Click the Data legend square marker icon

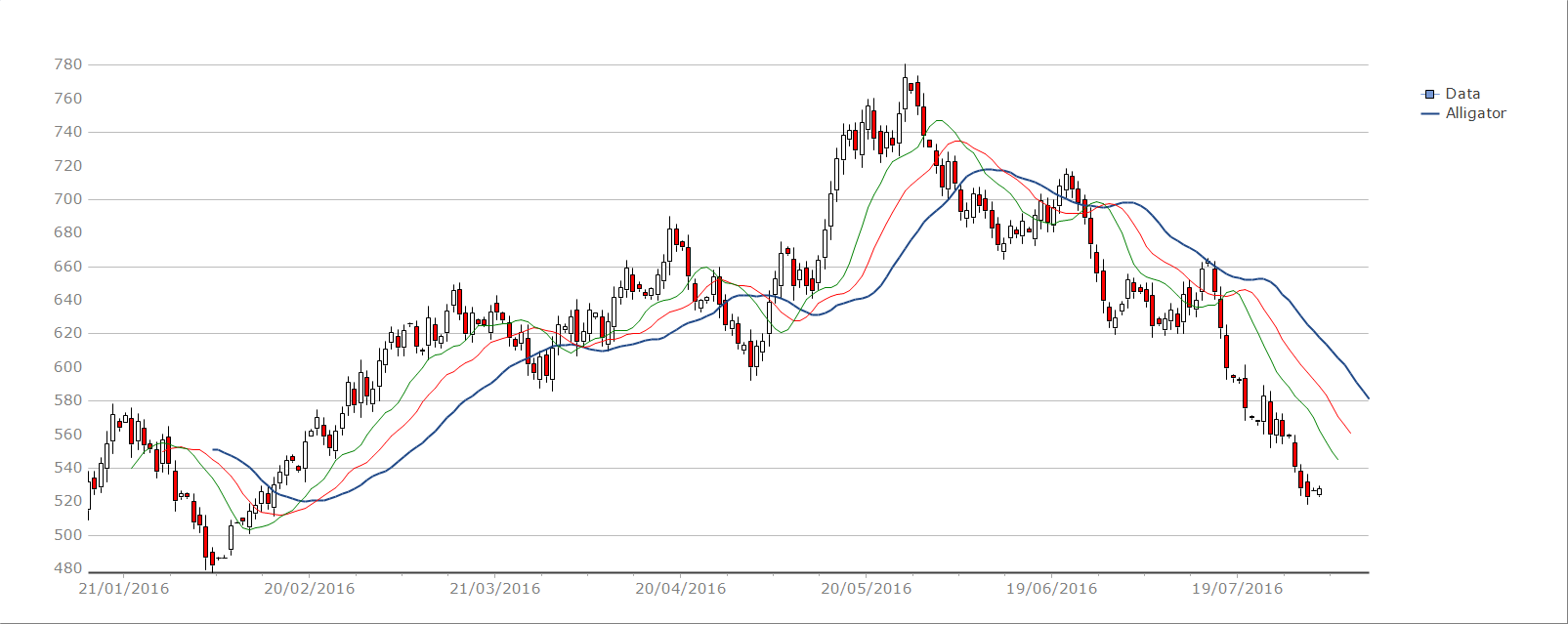1430,94
